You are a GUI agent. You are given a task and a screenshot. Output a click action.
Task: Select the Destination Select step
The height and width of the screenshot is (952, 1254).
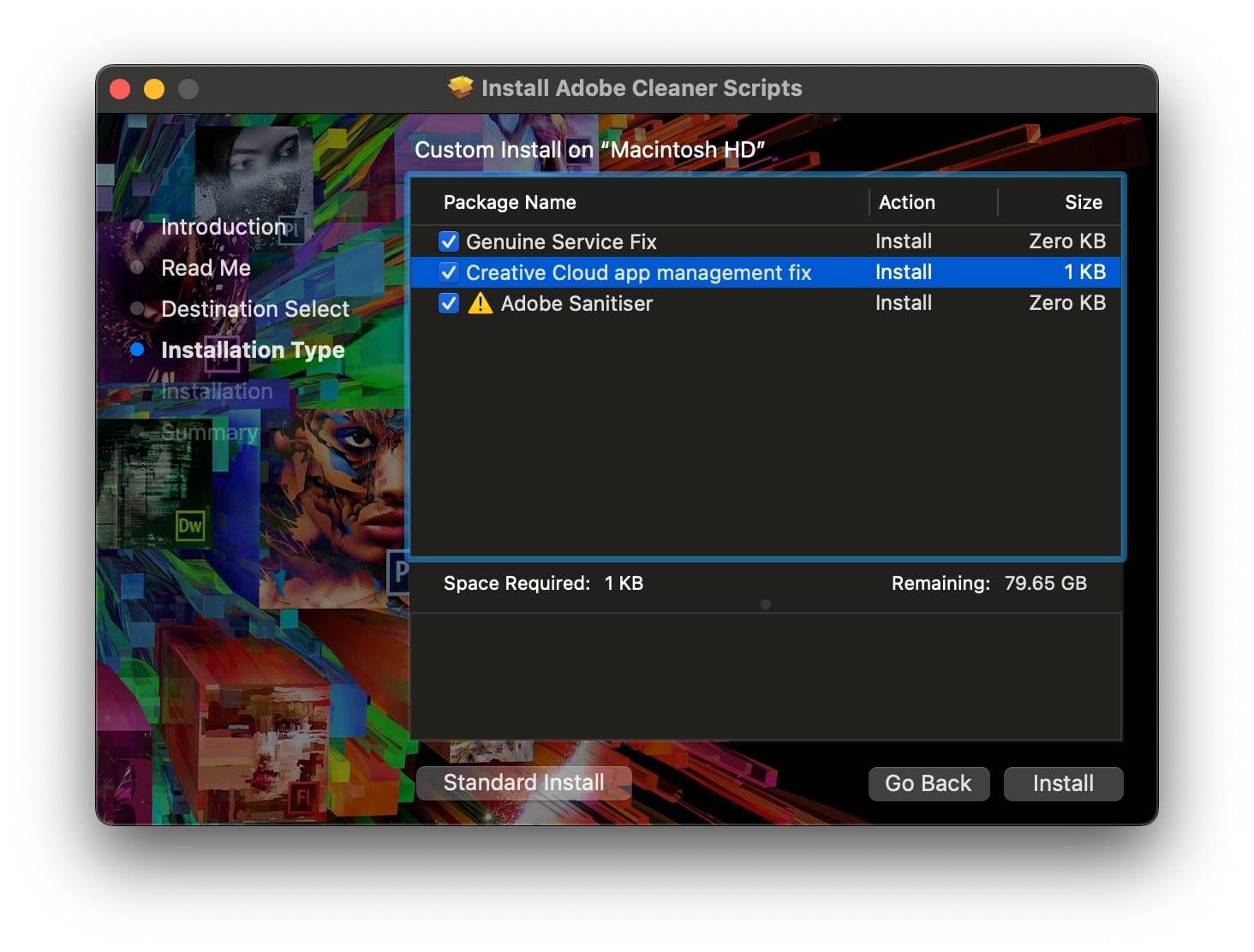pos(254,308)
